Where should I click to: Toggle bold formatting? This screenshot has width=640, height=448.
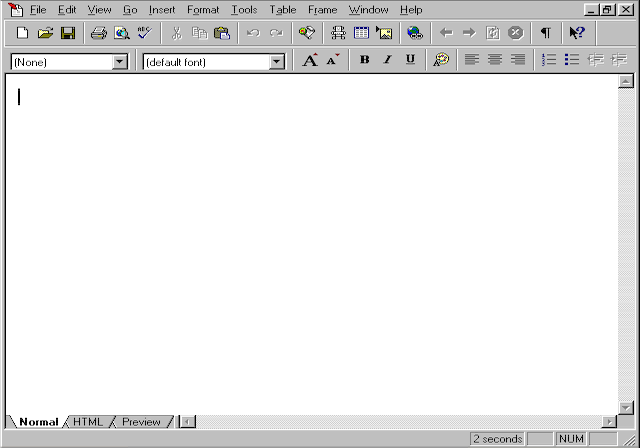(364, 60)
